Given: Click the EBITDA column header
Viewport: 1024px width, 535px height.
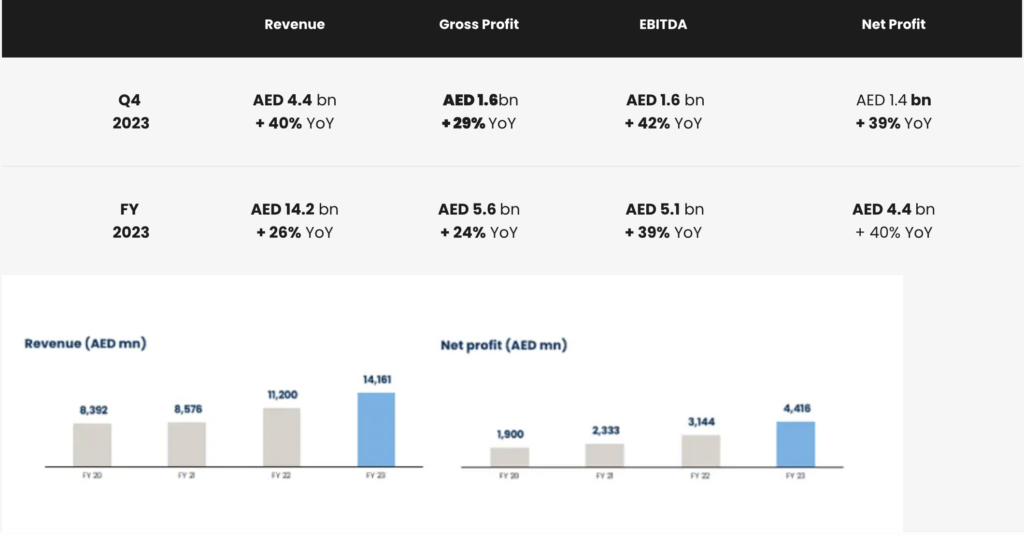Looking at the screenshot, I should [x=665, y=24].
